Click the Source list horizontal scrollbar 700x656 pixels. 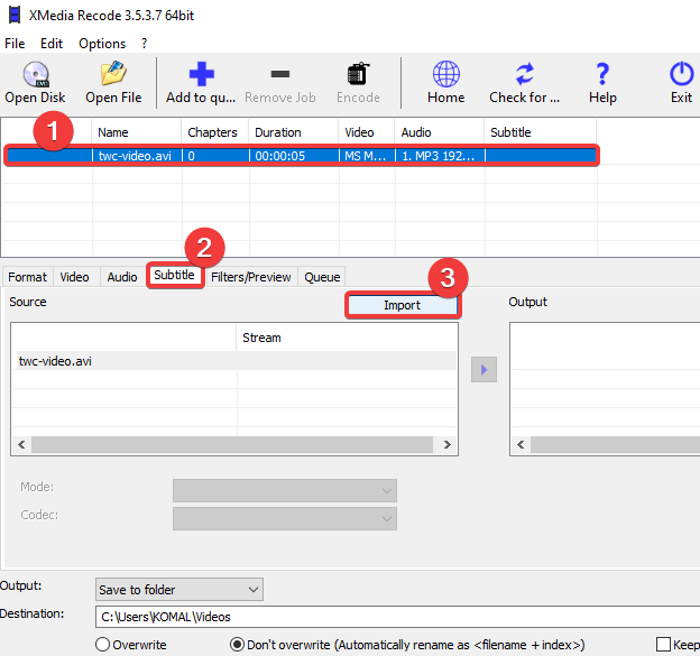pyautogui.click(x=234, y=445)
